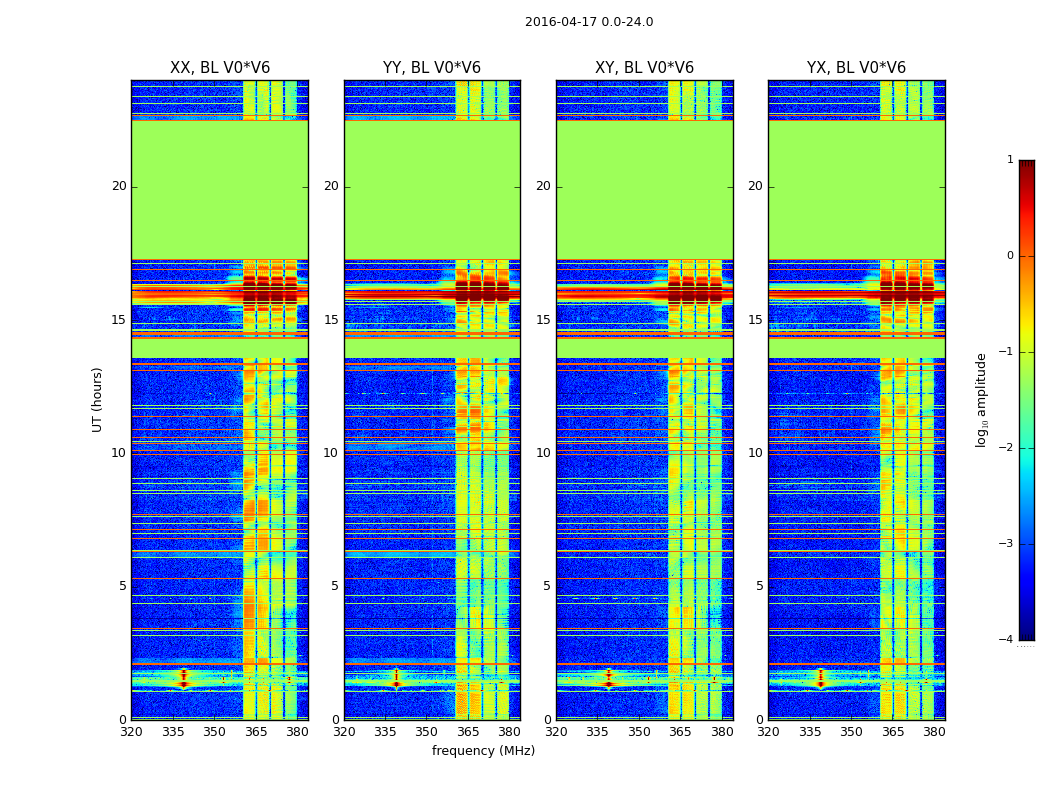Image resolution: width=1050 pixels, height=800 pixels.
Task: Click the large green band in YX panel
Action: click(x=856, y=190)
